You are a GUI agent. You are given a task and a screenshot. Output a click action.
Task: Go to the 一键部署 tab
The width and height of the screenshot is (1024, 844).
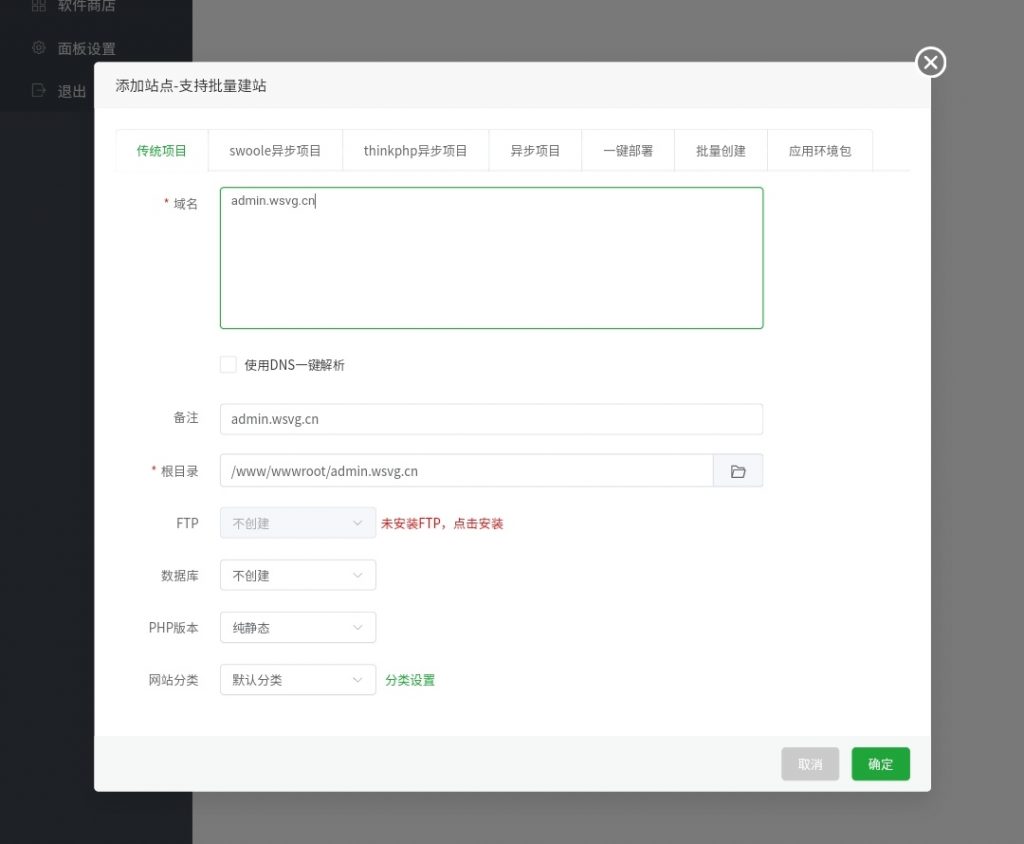[628, 151]
